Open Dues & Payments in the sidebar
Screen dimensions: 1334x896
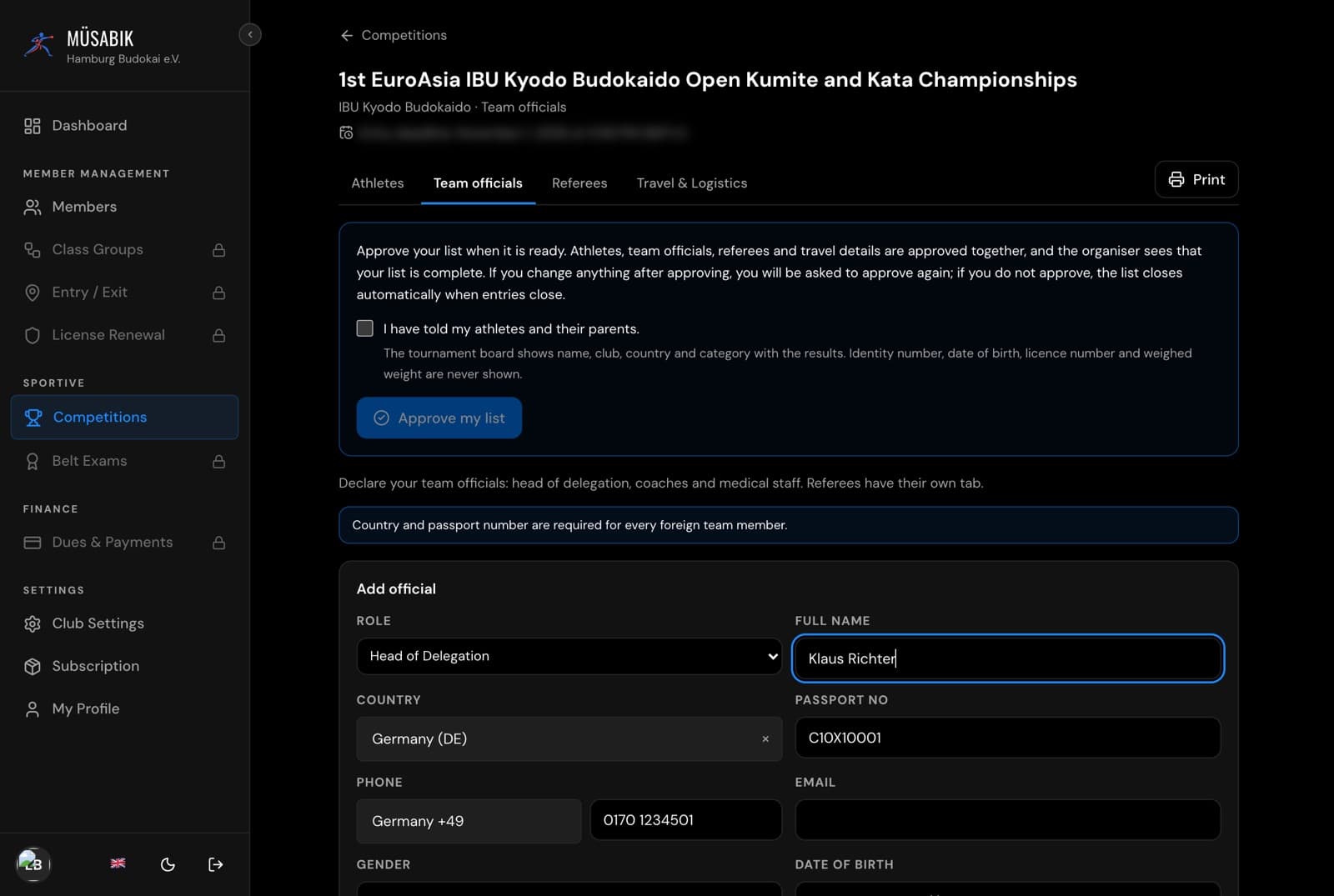pyautogui.click(x=124, y=542)
